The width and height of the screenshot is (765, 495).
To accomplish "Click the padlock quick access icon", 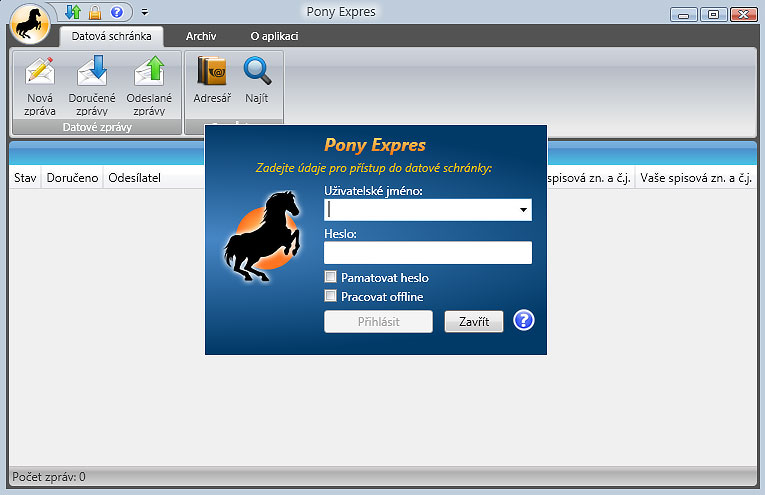I will tap(95, 12).
